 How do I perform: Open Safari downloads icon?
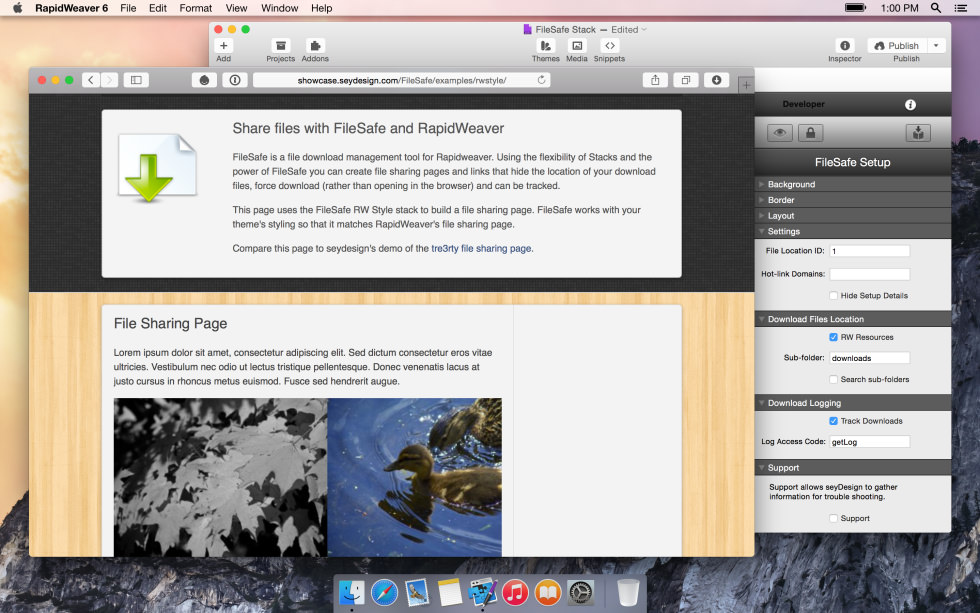tap(716, 80)
